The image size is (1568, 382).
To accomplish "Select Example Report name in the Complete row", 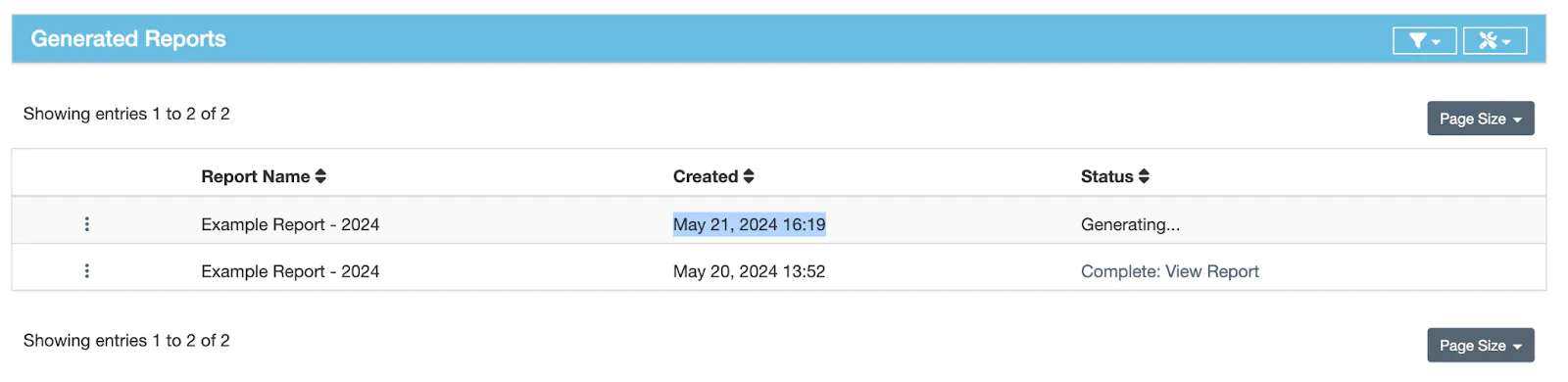I will pyautogui.click(x=290, y=271).
